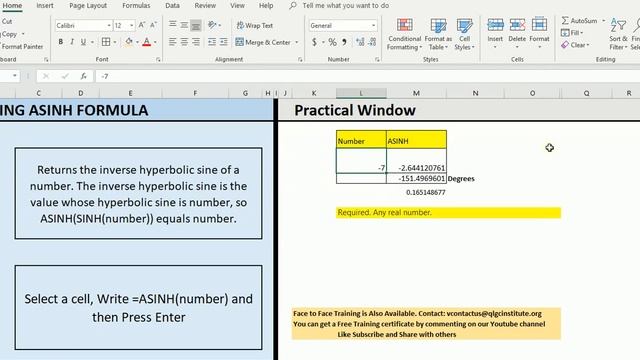Center text horizontally
The image size is (640, 360).
click(184, 42)
